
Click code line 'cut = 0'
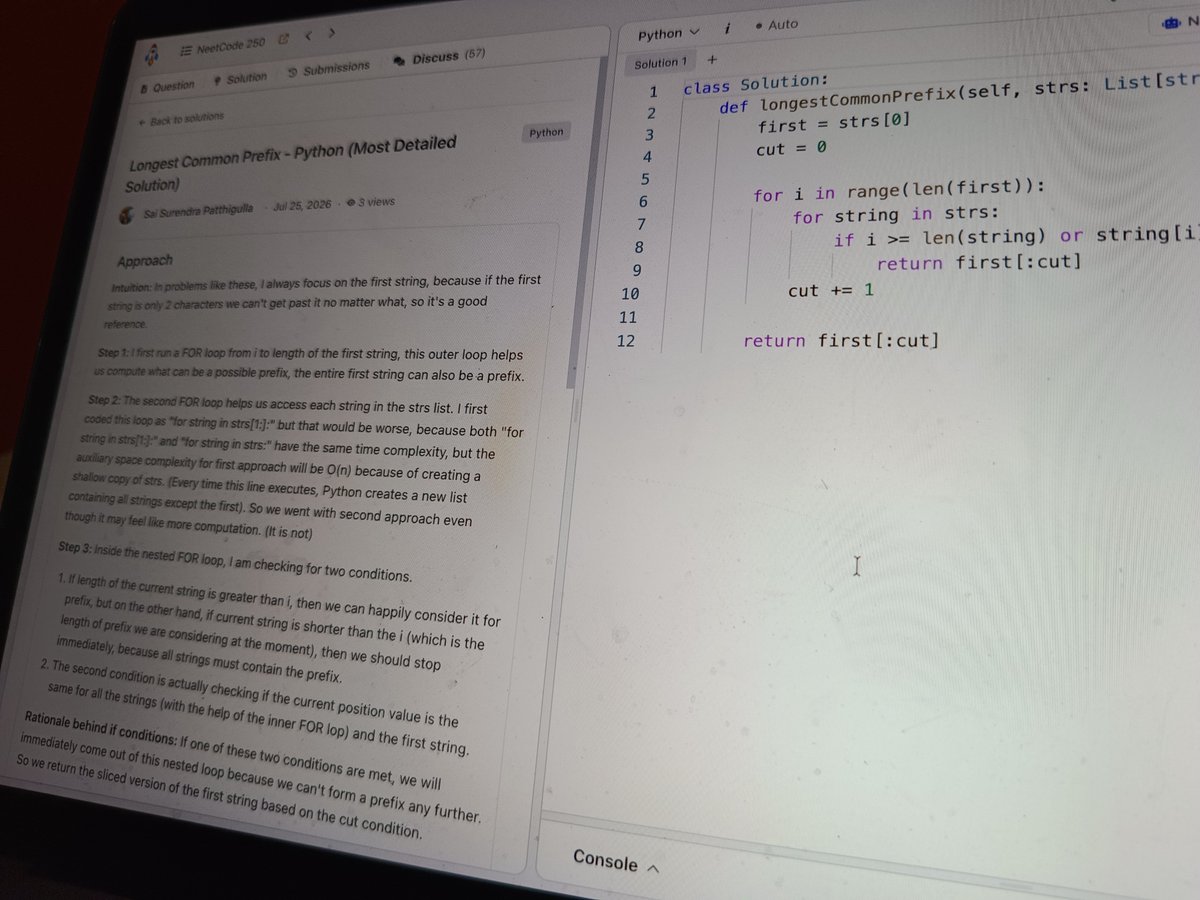coord(791,150)
